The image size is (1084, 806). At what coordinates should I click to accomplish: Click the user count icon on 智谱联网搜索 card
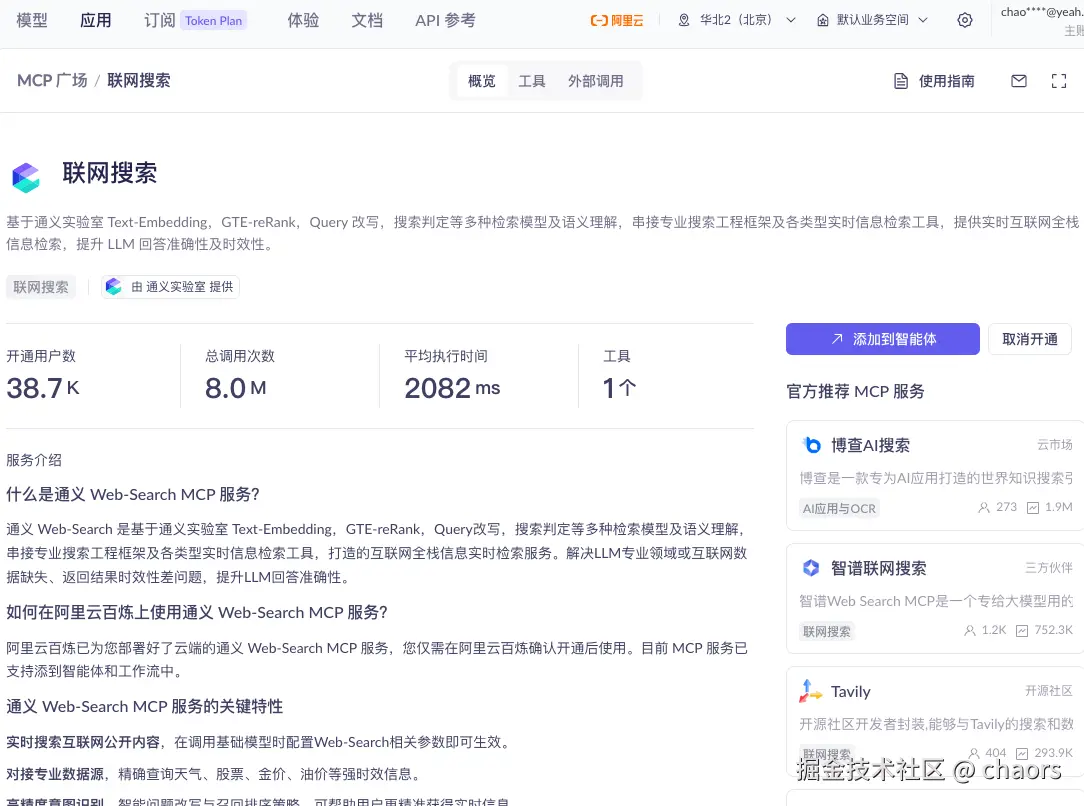point(970,630)
